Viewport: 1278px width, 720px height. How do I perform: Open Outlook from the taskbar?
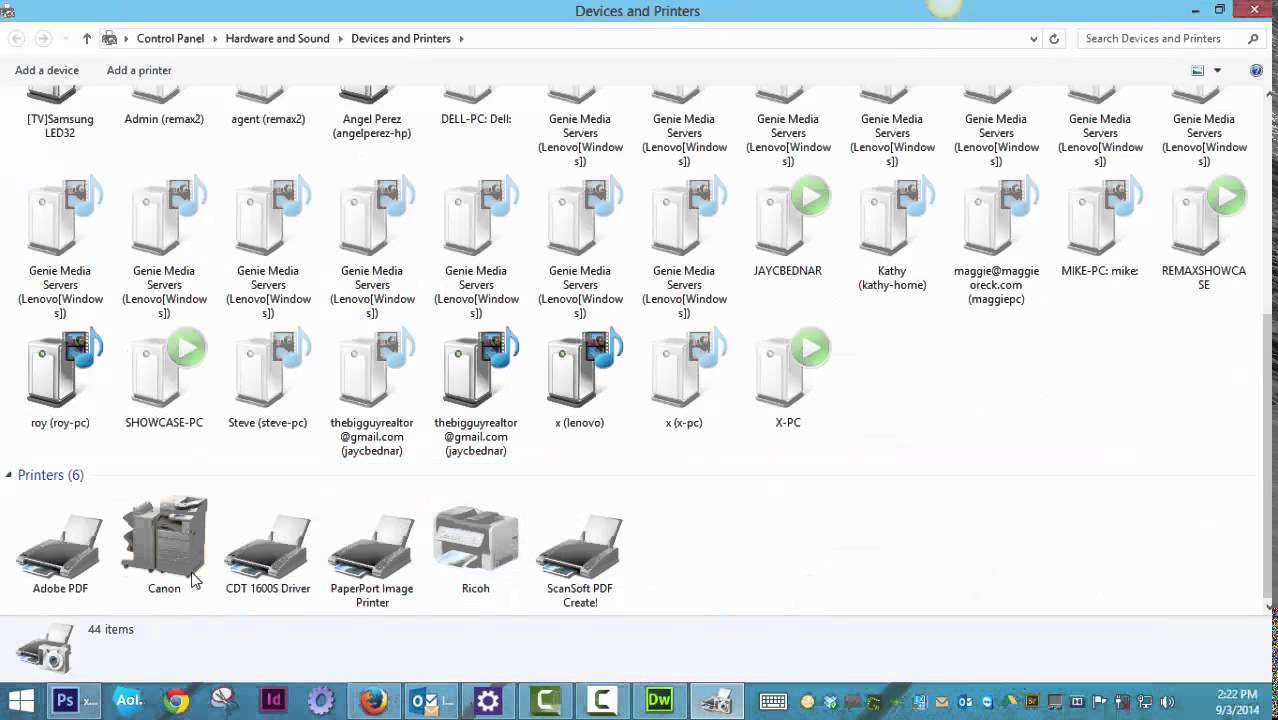432,701
